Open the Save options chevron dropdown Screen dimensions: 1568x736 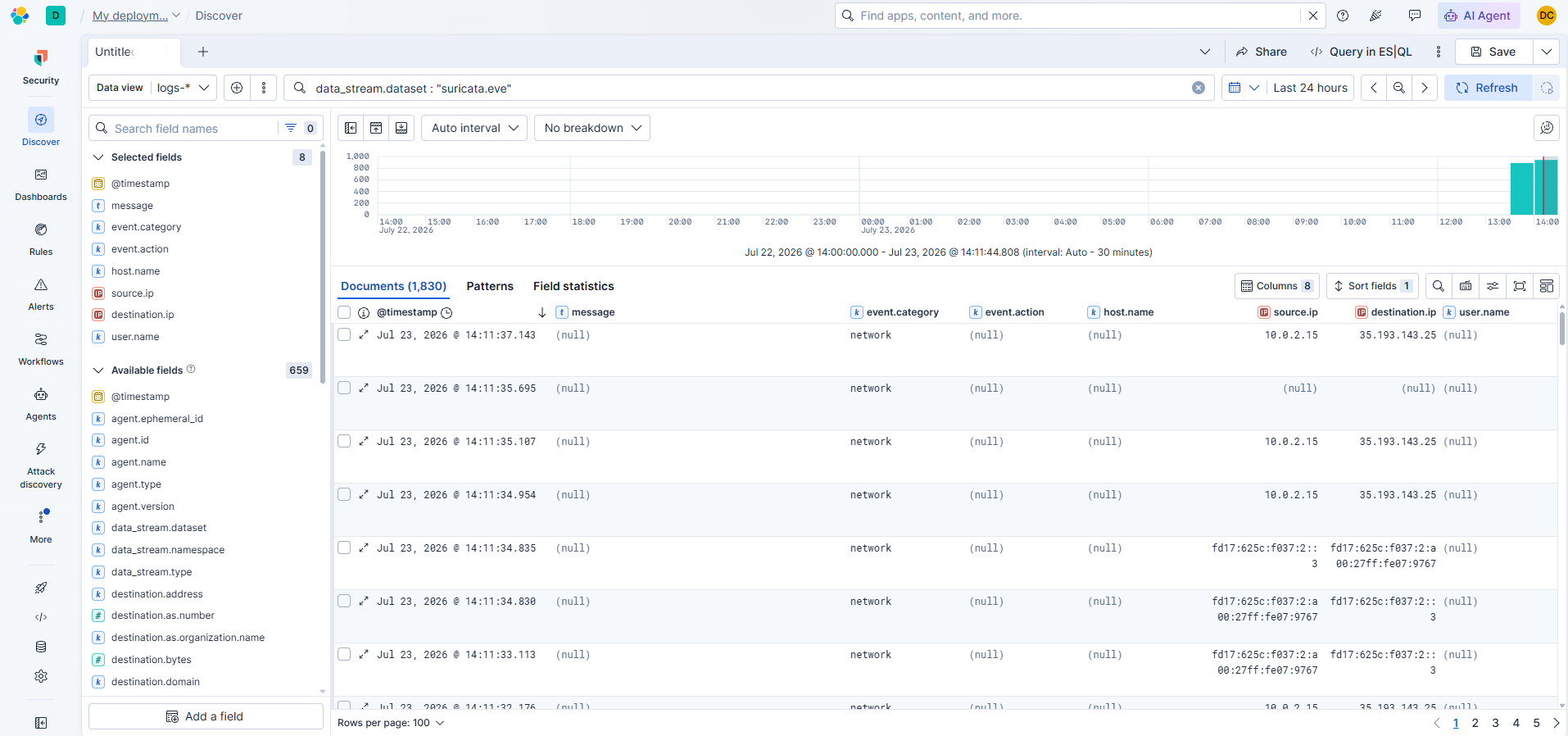[x=1547, y=52]
